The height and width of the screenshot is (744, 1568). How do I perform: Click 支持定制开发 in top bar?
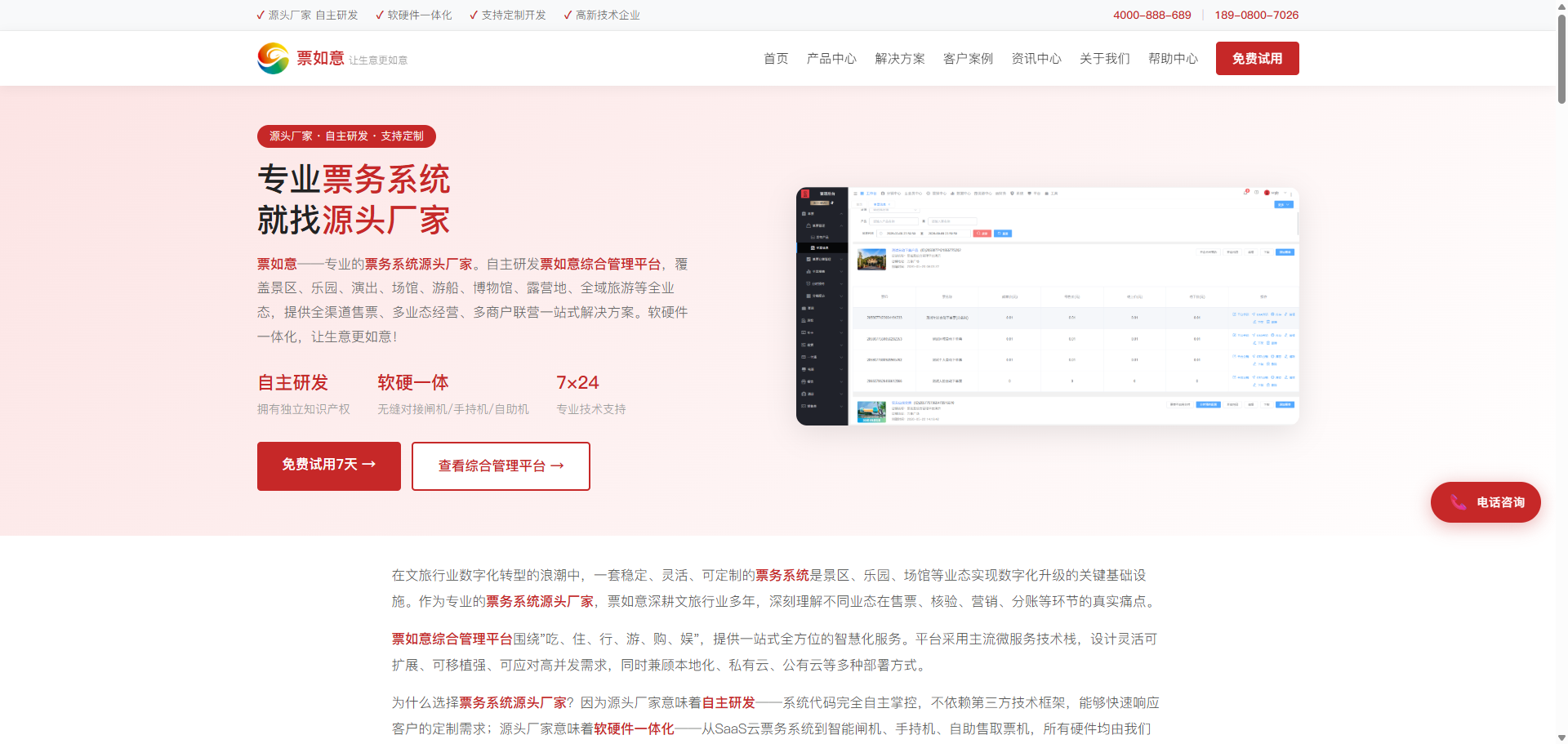(508, 15)
